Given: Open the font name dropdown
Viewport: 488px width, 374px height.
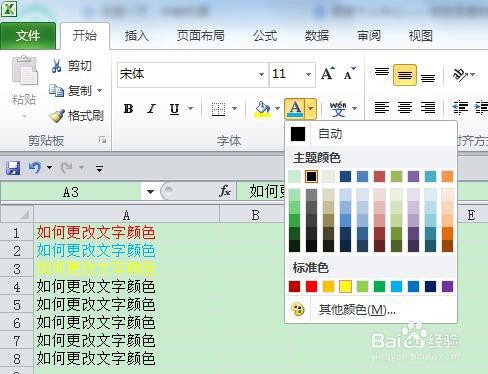Looking at the screenshot, I should (x=261, y=74).
